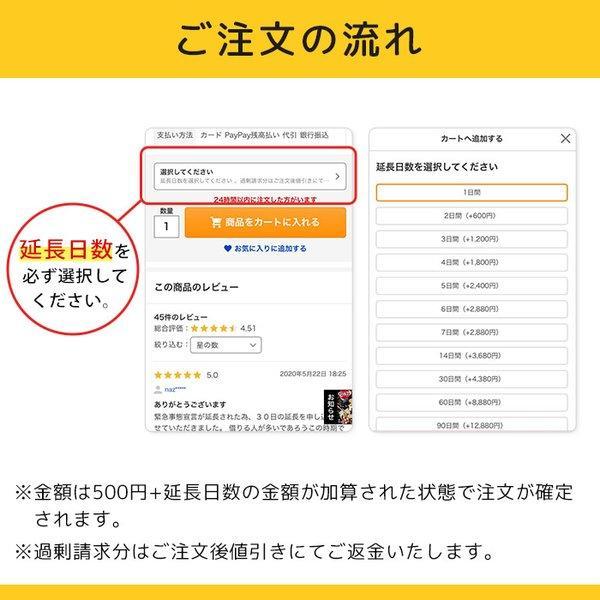Screen dimensions: 600x600
Task: Click chevron arrow in 選択してください box
Action: click(x=337, y=176)
